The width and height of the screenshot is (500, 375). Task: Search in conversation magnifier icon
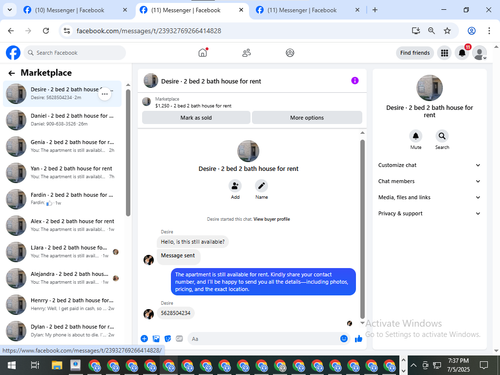coord(442,136)
